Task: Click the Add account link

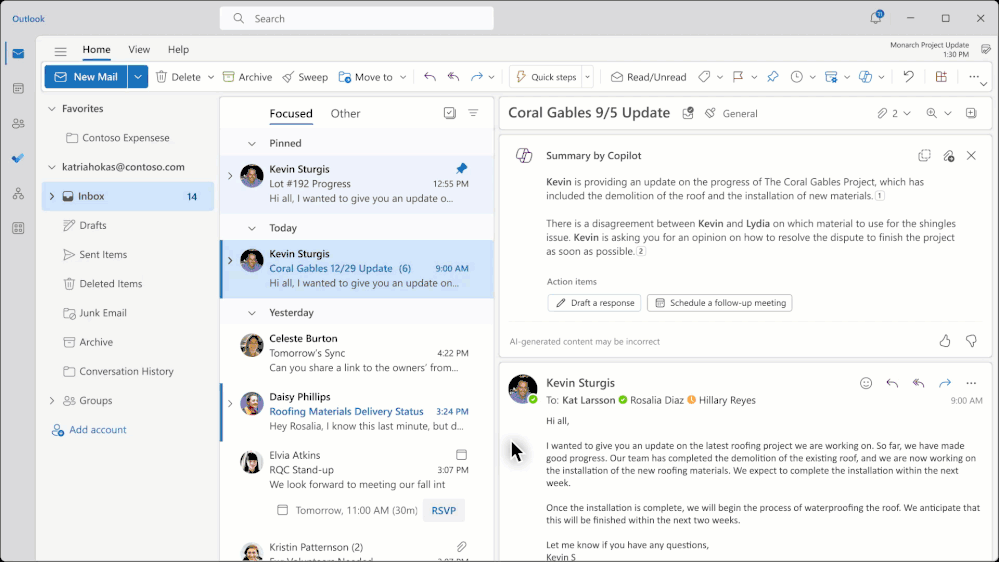Action: point(97,430)
